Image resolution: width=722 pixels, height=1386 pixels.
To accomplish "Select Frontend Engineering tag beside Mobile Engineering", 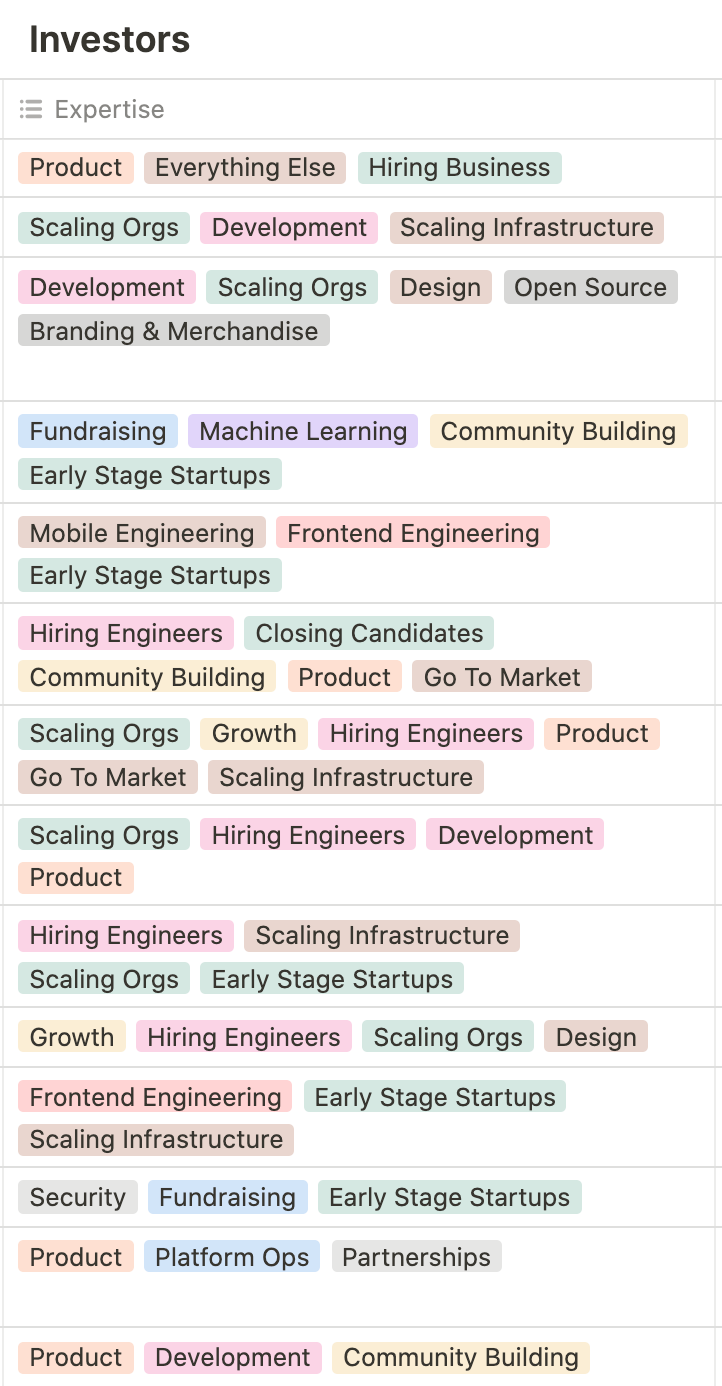I will tap(413, 534).
